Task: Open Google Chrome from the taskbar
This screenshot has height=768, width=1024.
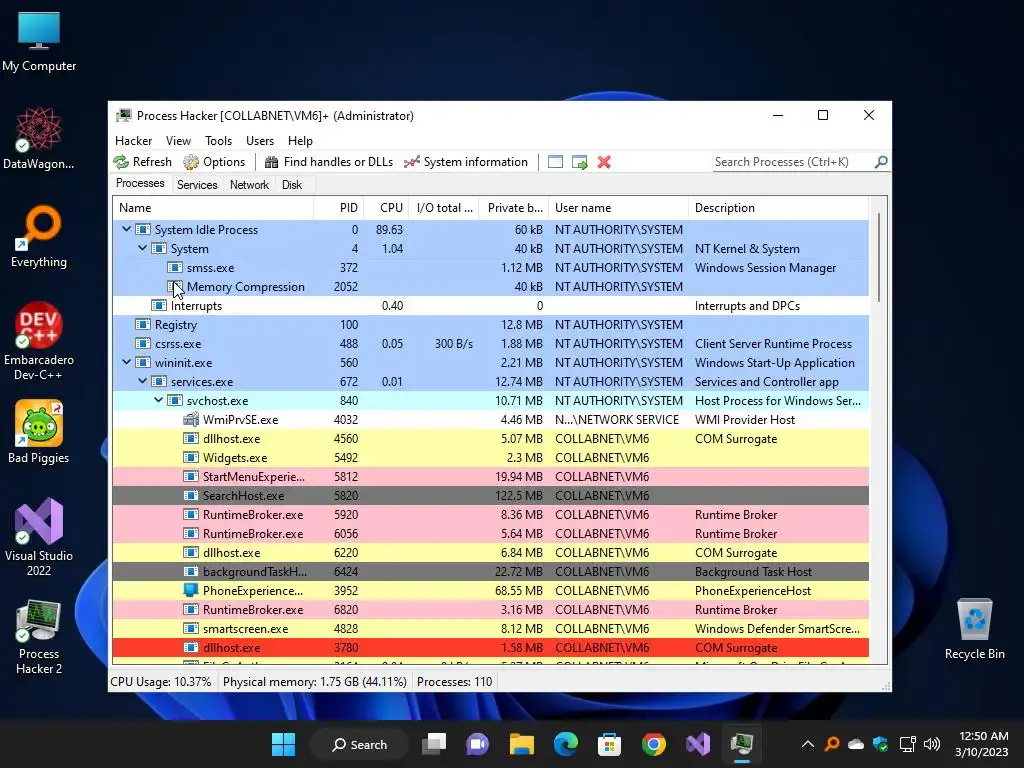Action: point(654,744)
